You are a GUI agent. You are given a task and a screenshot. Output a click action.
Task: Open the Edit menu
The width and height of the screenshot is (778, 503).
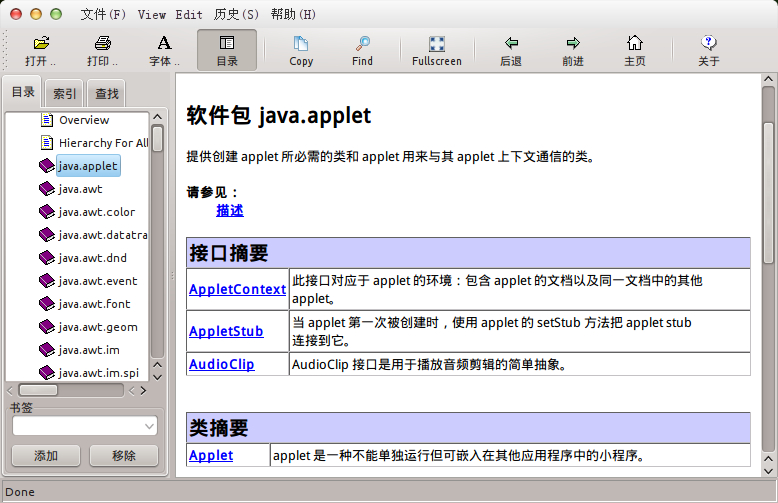pyautogui.click(x=189, y=14)
